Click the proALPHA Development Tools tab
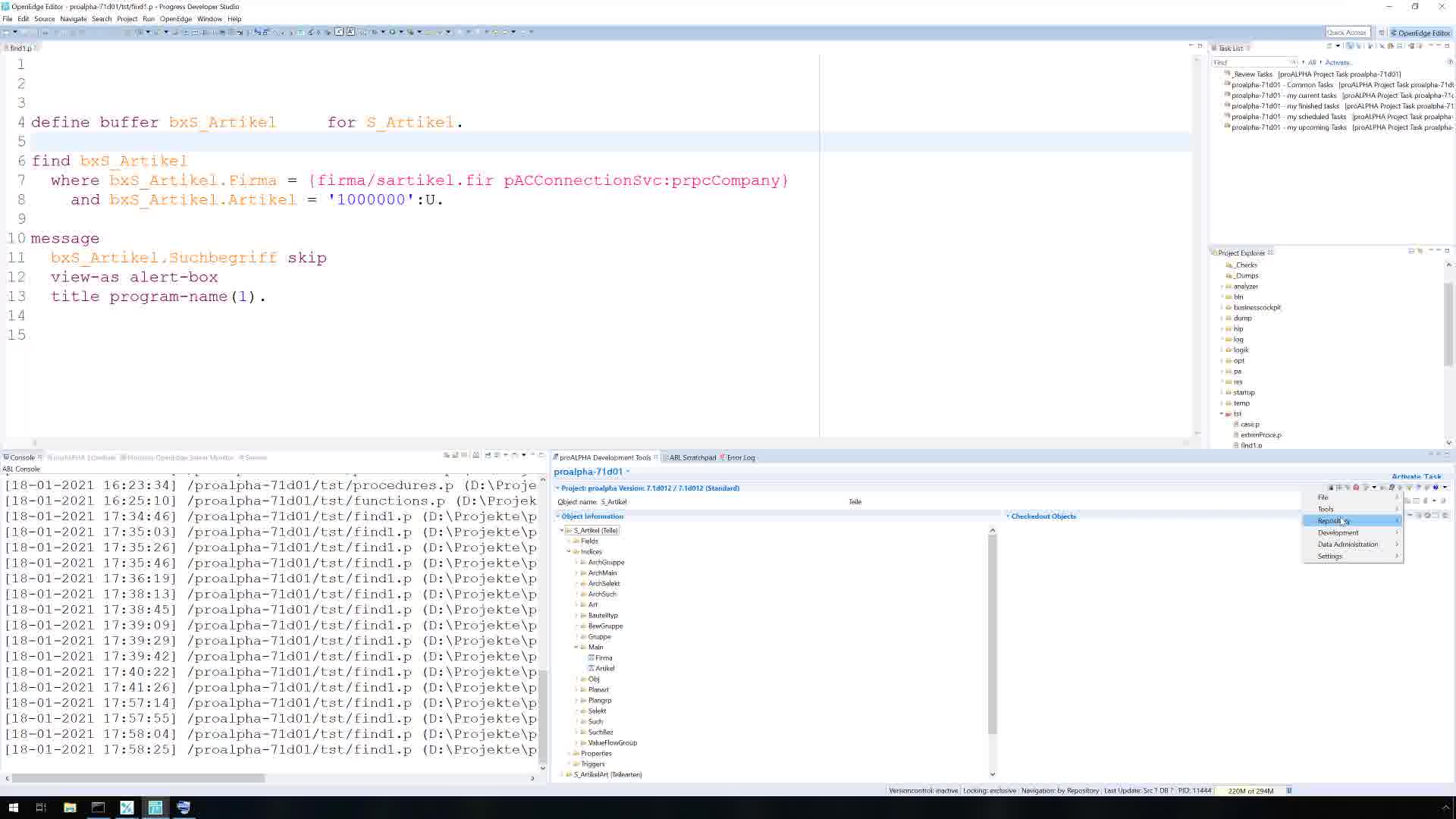 click(604, 457)
